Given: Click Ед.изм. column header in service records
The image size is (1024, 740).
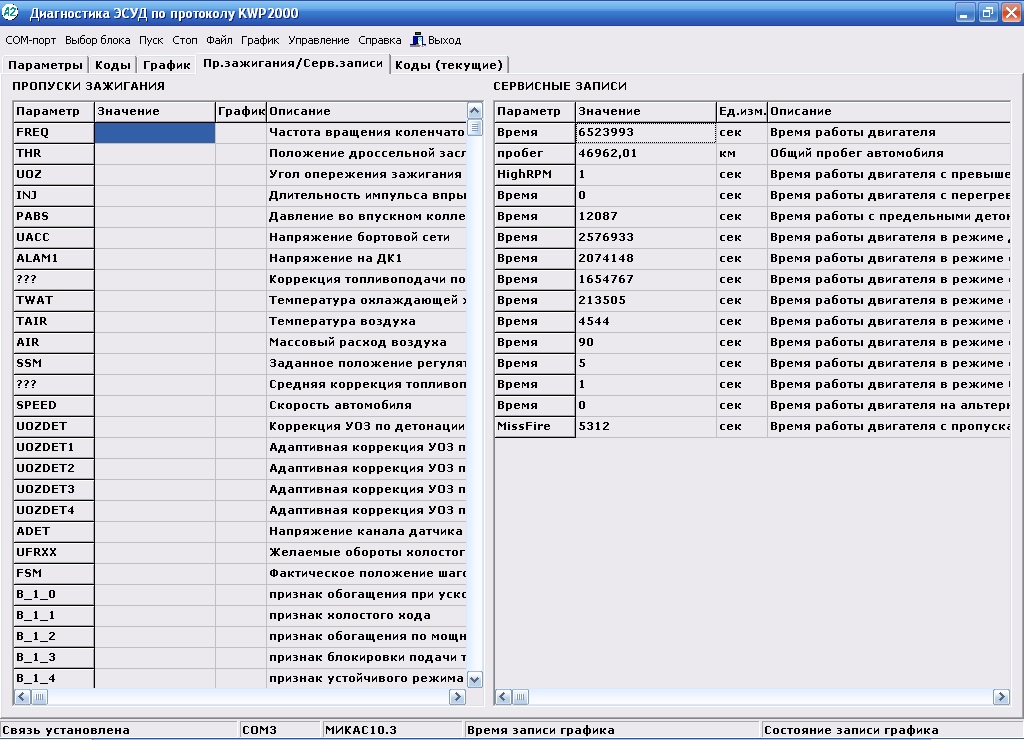Looking at the screenshot, I should [742, 111].
